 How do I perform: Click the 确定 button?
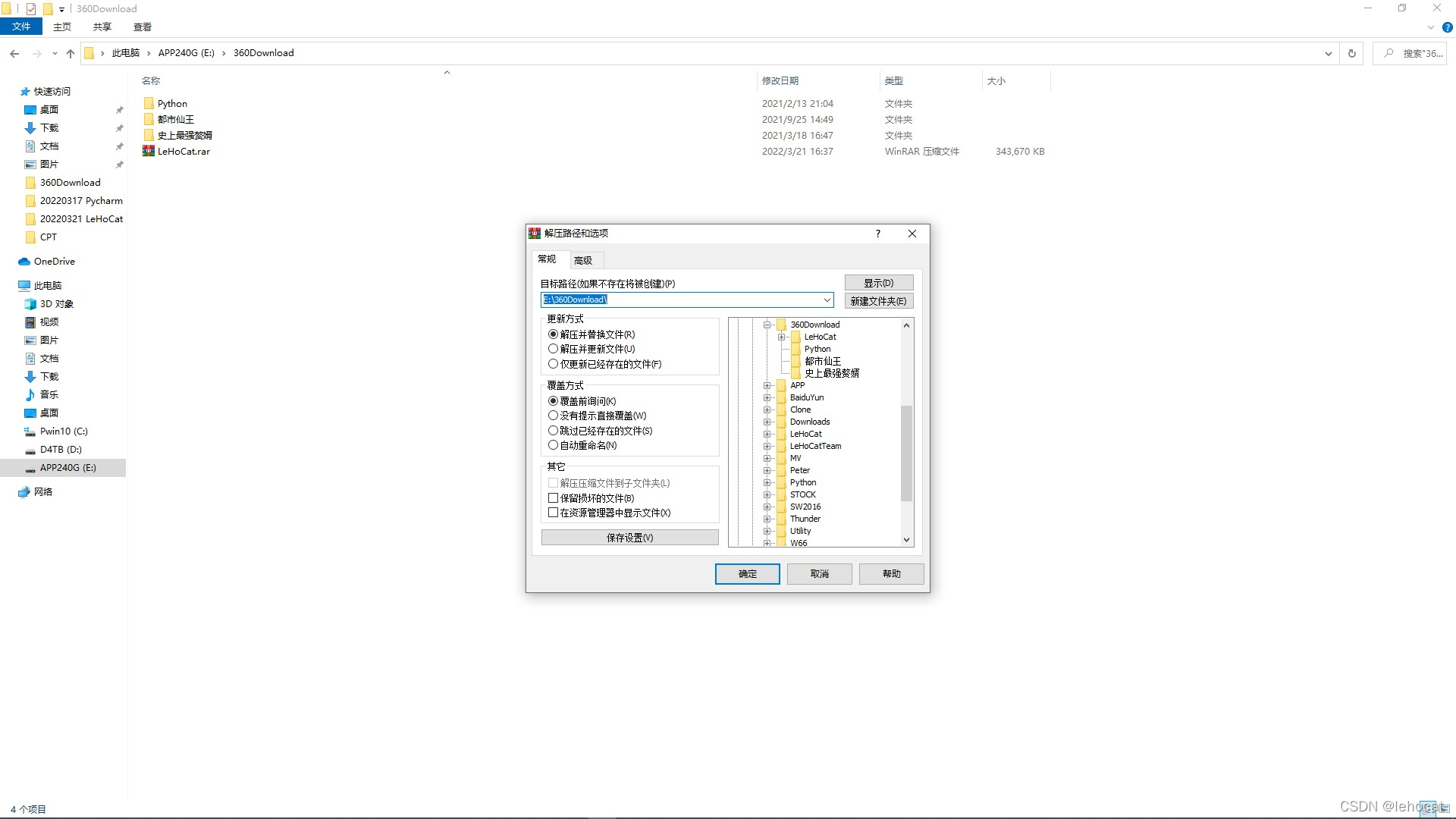click(x=747, y=574)
